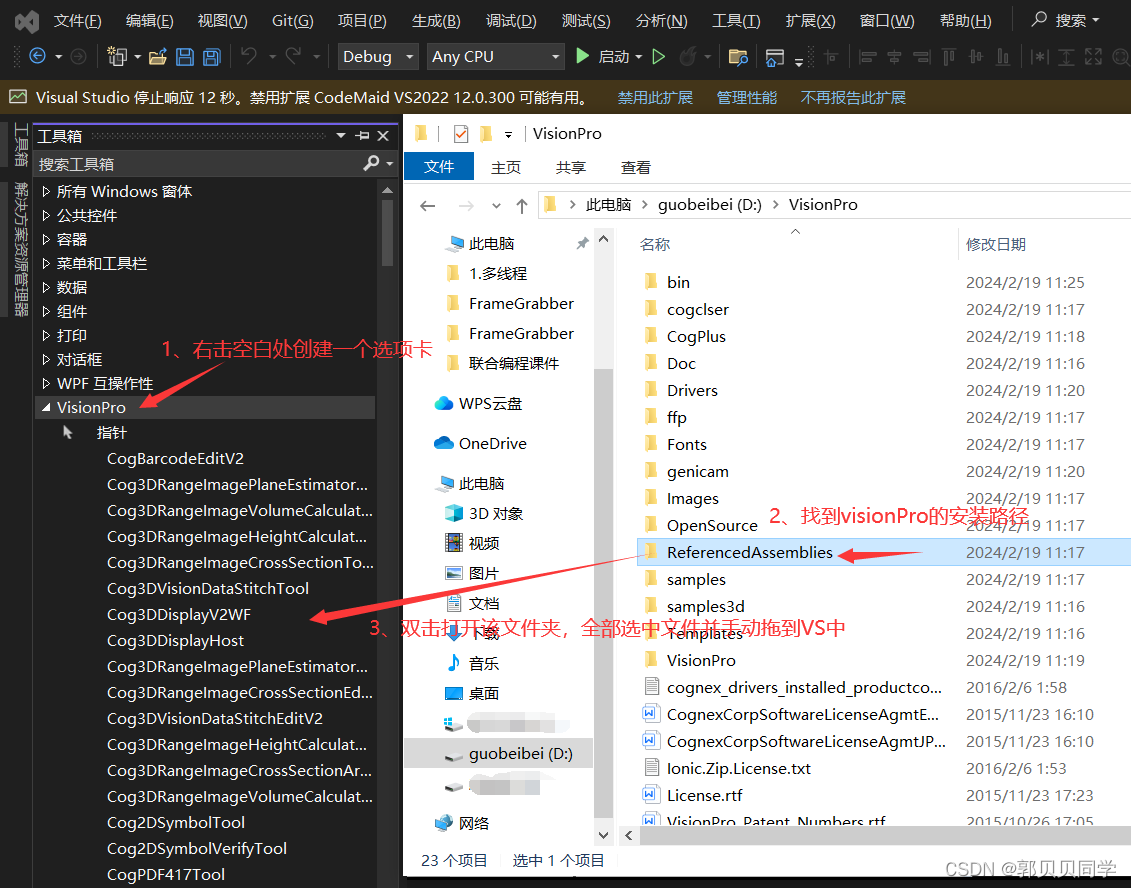This screenshot has height=888, width=1131.
Task: Click guobeibei (D:) in Explorer address bar
Action: pos(709,205)
